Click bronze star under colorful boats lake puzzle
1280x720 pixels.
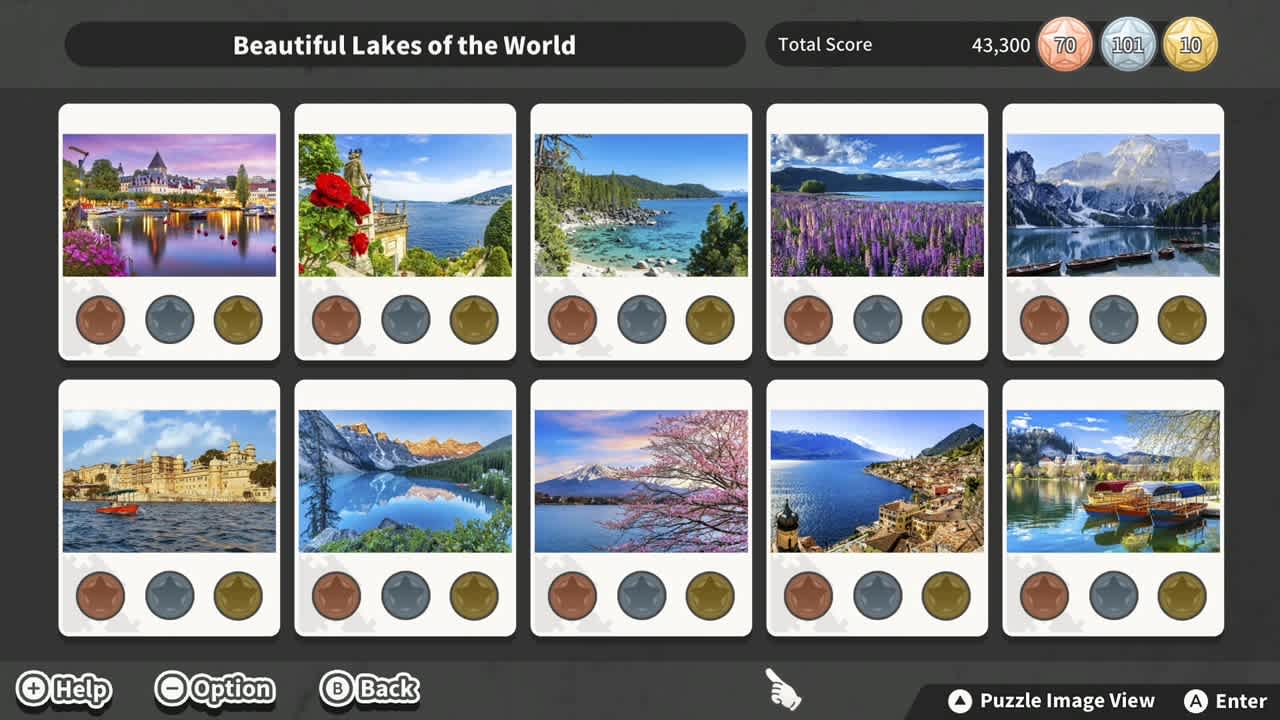1044,596
